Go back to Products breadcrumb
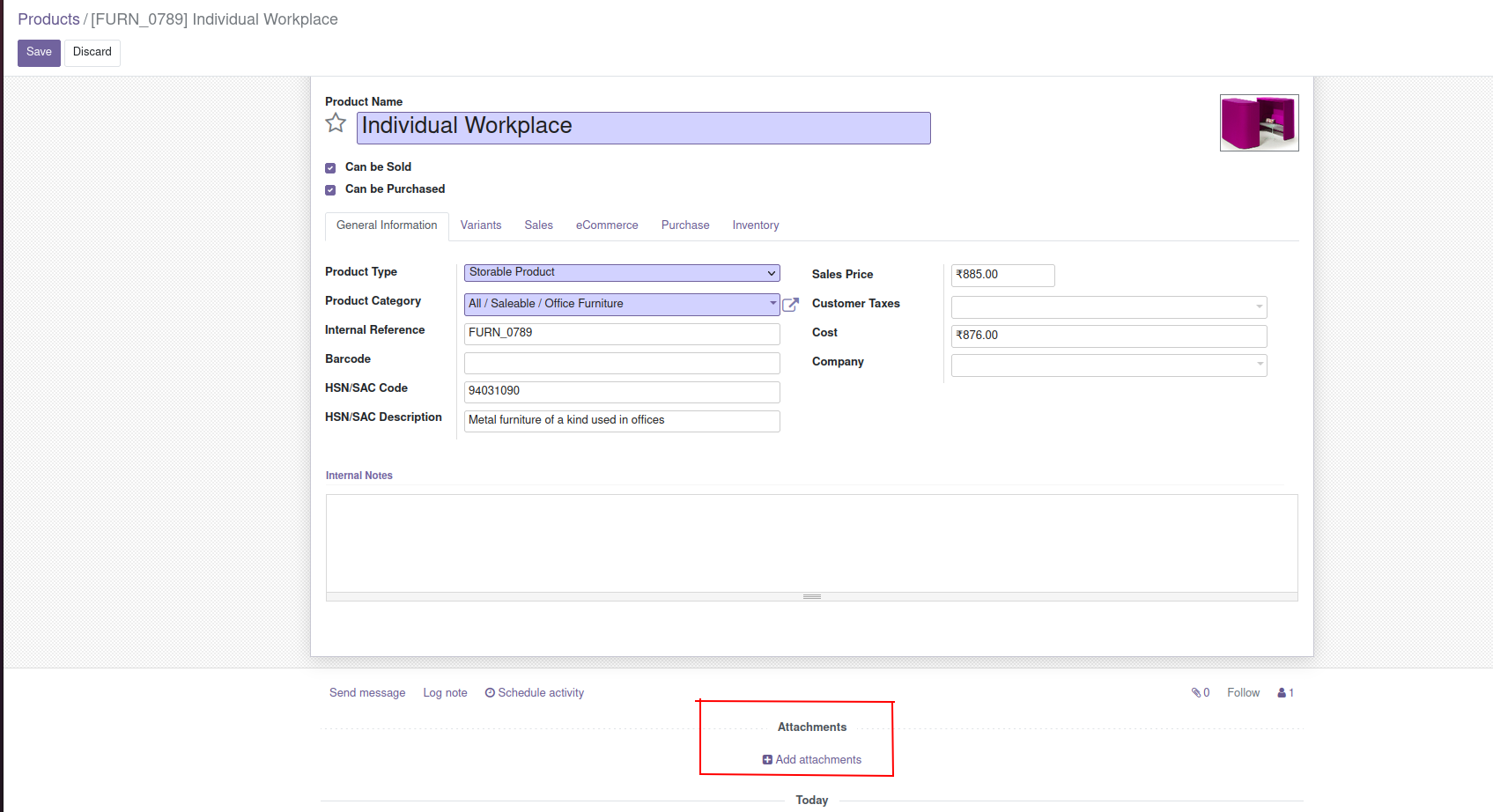The image size is (1493, 812). (x=48, y=19)
